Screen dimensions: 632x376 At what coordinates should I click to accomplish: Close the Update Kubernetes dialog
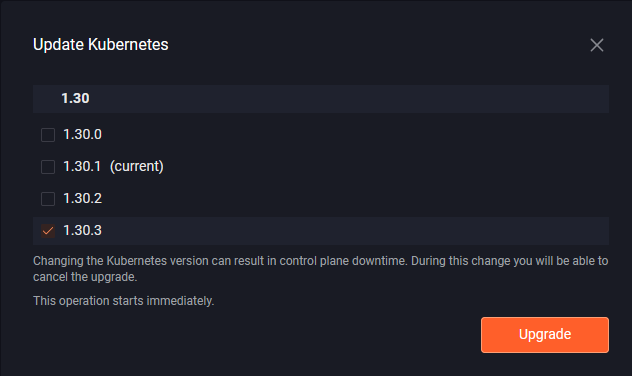[597, 45]
